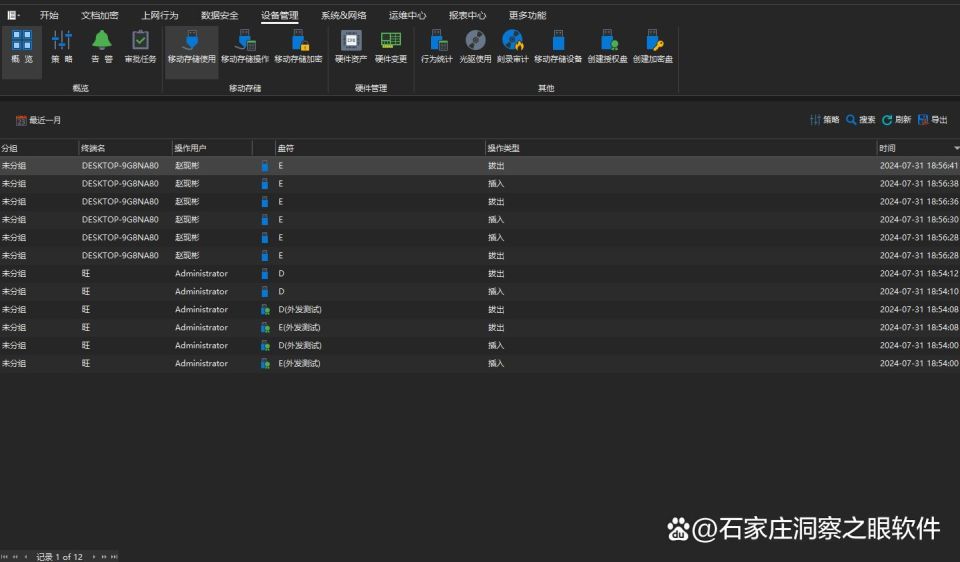960x562 pixels.
Task: Click the 导出 export button
Action: [x=932, y=119]
